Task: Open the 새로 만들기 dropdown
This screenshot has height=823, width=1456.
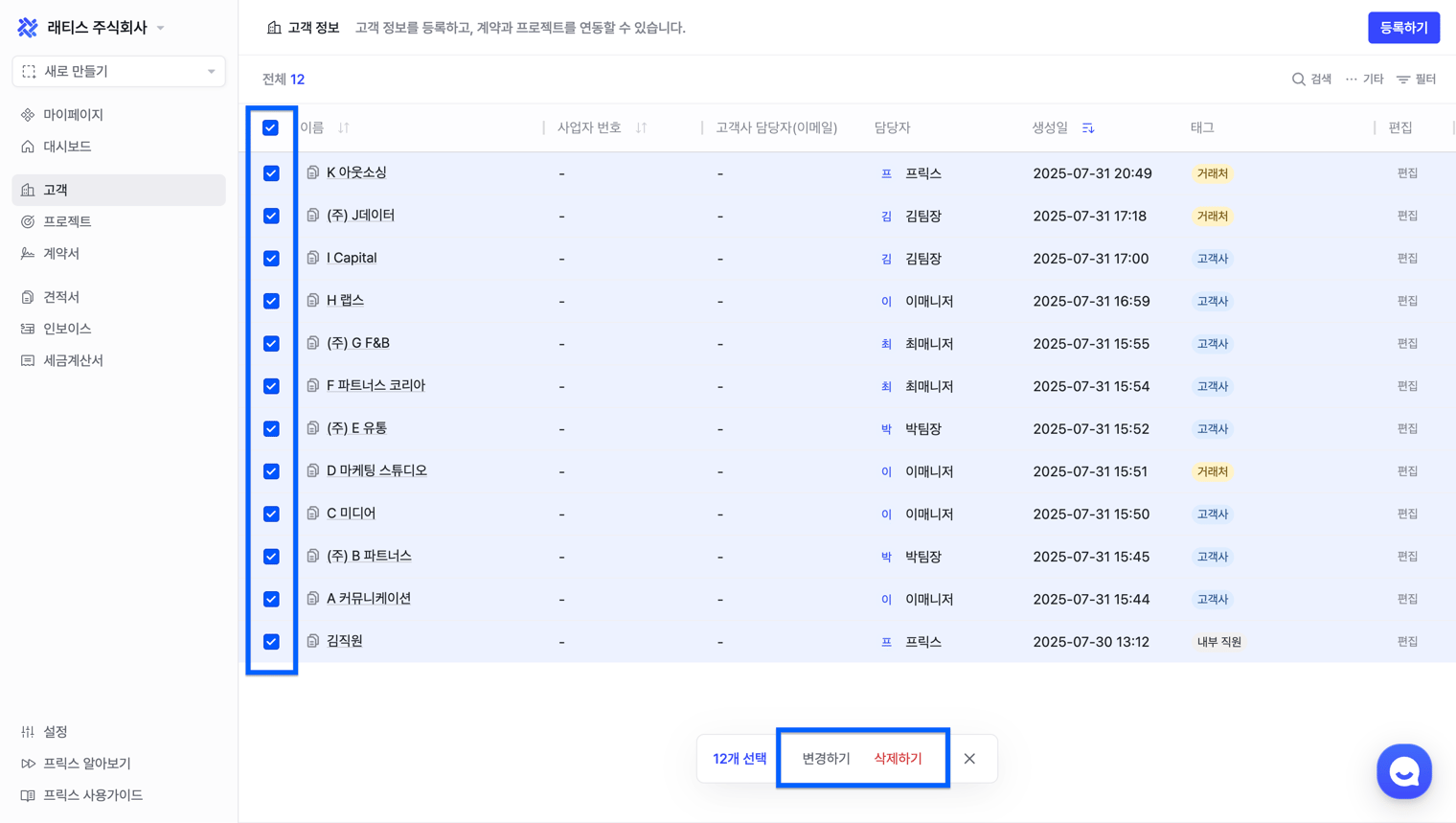Action: coord(119,72)
